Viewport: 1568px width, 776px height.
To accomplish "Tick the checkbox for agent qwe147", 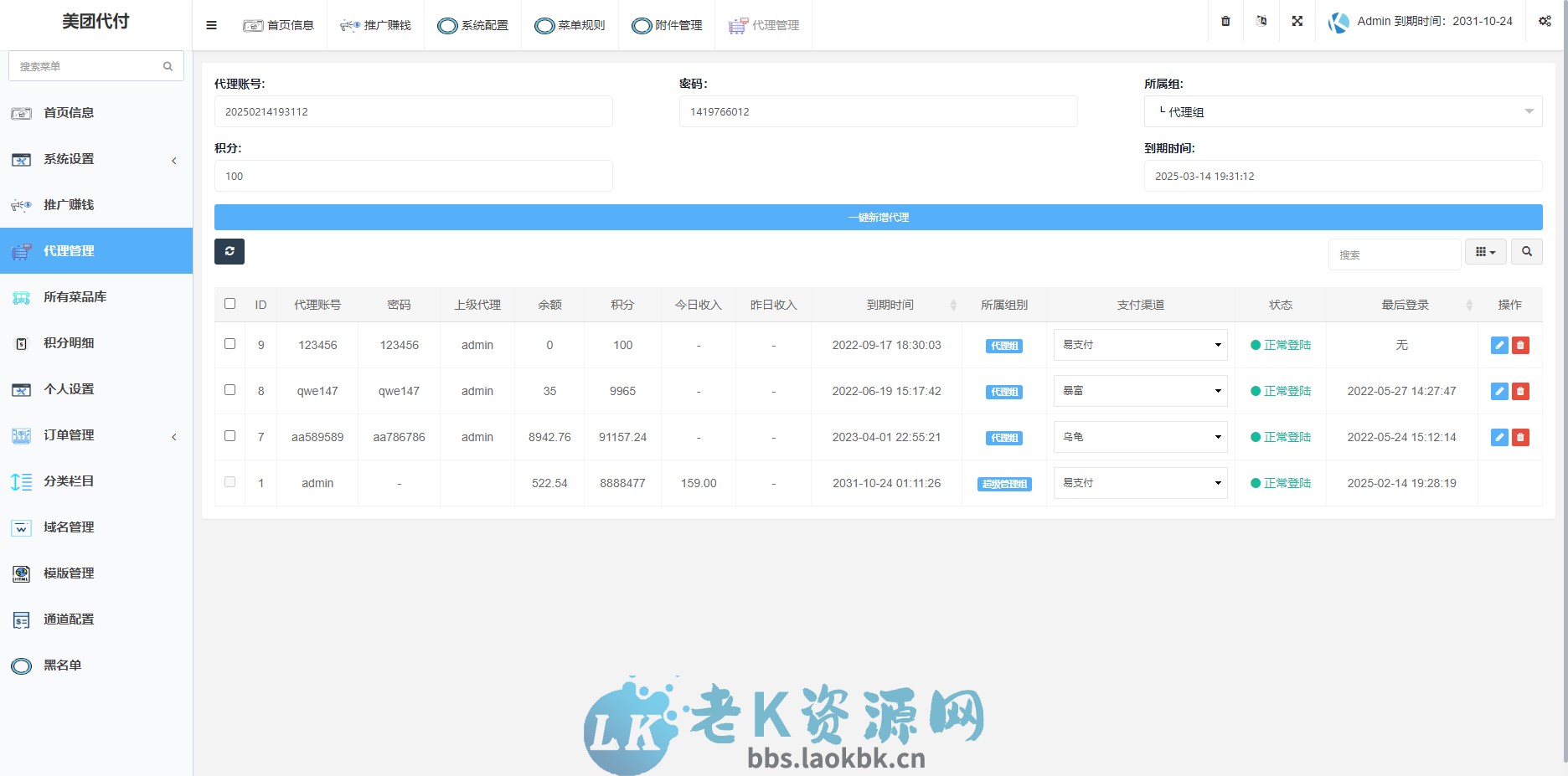I will (230, 390).
